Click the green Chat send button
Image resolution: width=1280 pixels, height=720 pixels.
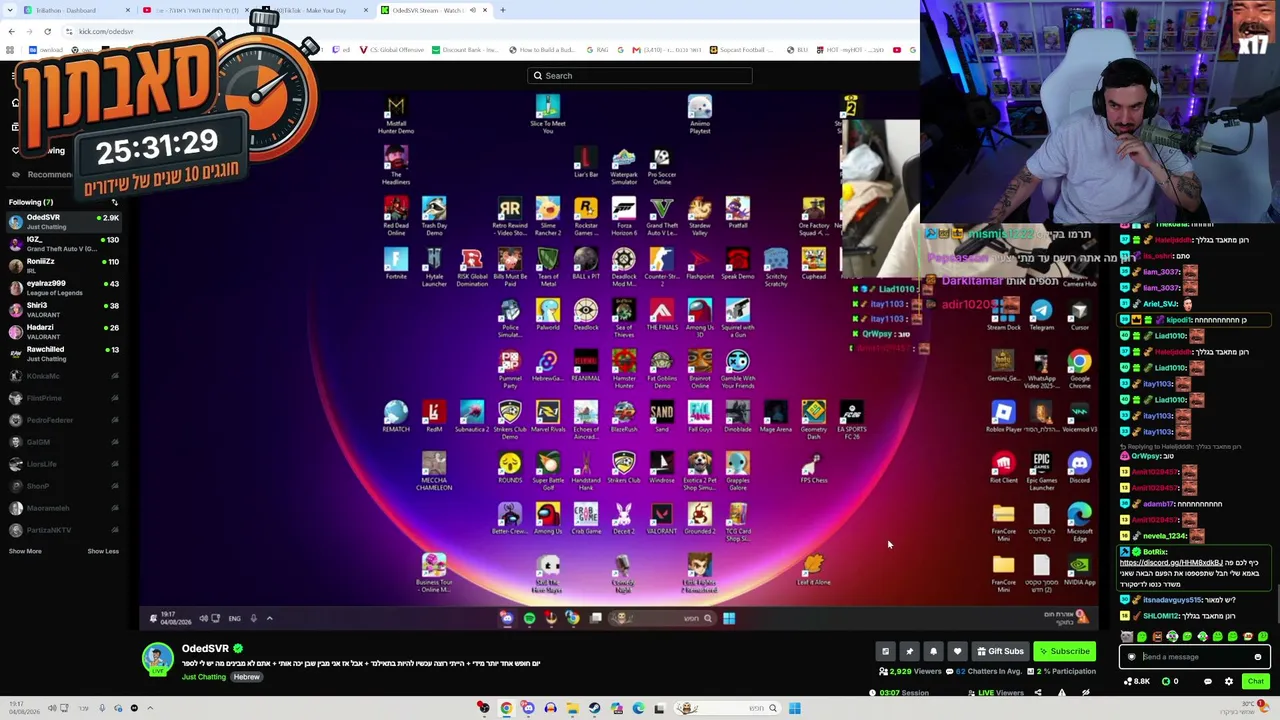click(1256, 681)
